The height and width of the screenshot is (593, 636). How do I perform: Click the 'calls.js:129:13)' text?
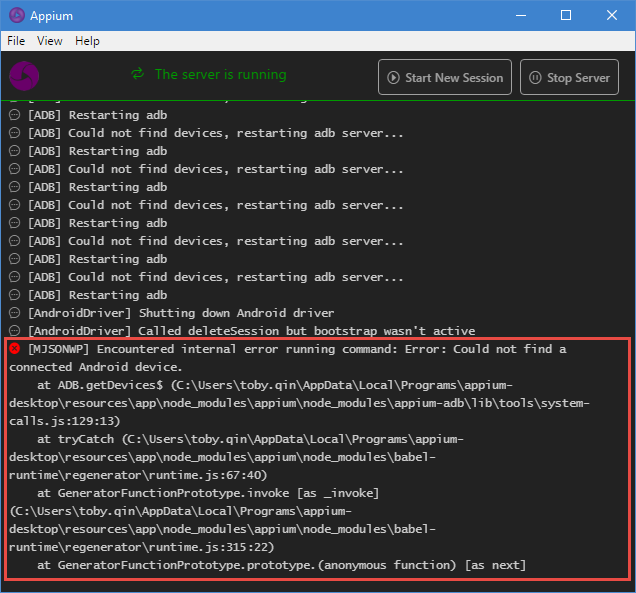coord(65,421)
